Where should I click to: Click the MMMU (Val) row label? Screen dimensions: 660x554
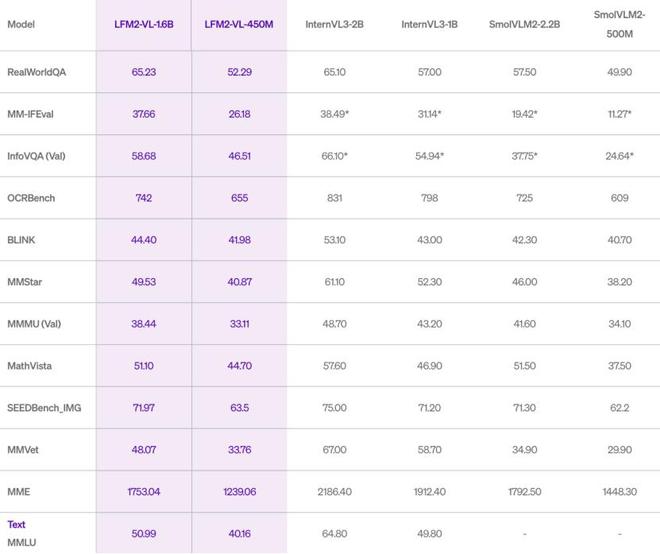click(x=34, y=324)
